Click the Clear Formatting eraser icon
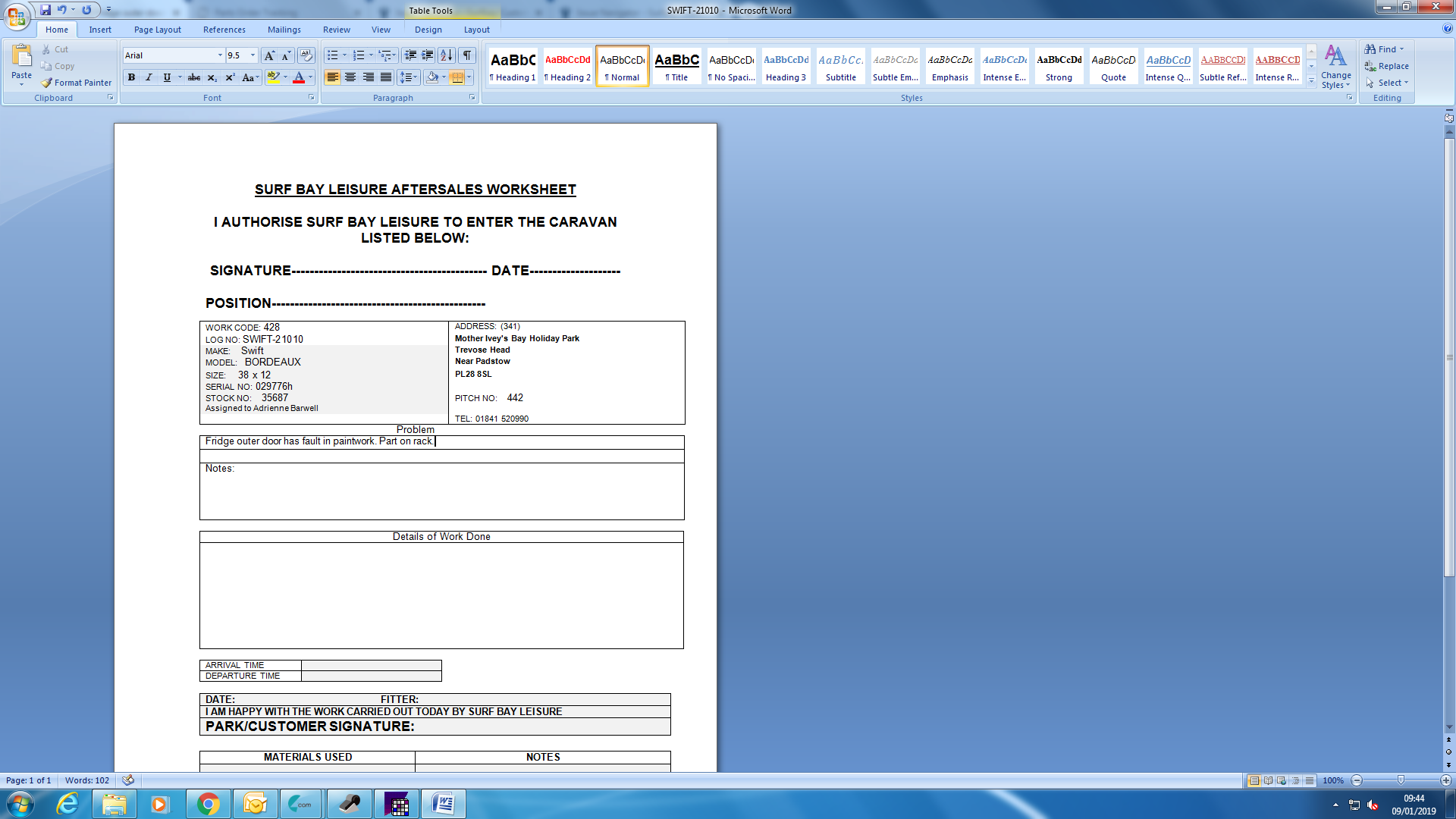This screenshot has height=819, width=1456. [306, 55]
